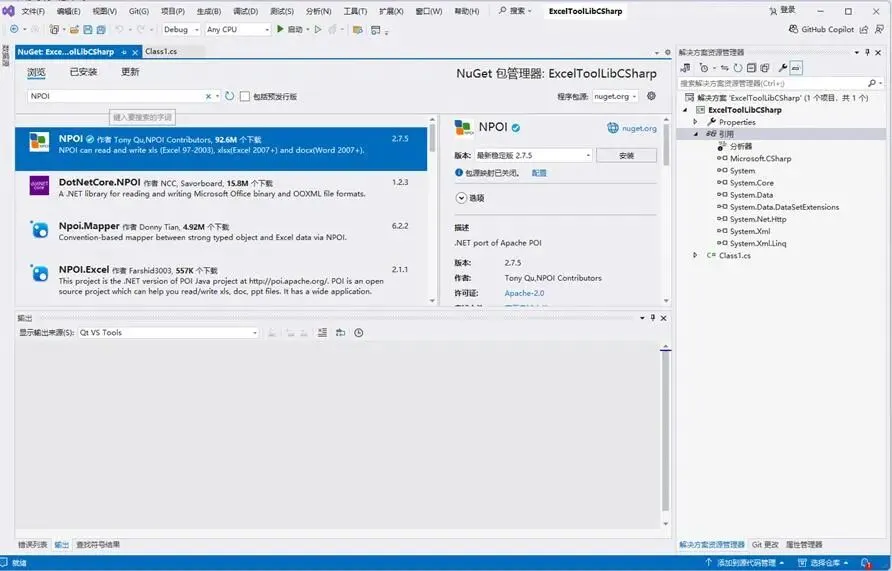The height and width of the screenshot is (571, 892).
Task: Open NuGet package source settings gear
Action: (651, 96)
